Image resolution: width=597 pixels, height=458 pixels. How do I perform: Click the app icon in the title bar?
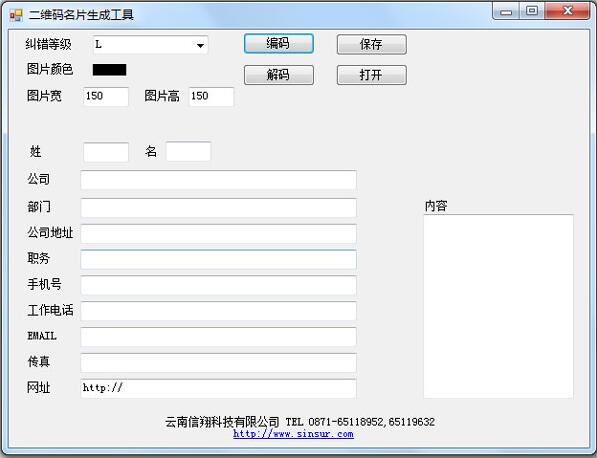(x=16, y=15)
